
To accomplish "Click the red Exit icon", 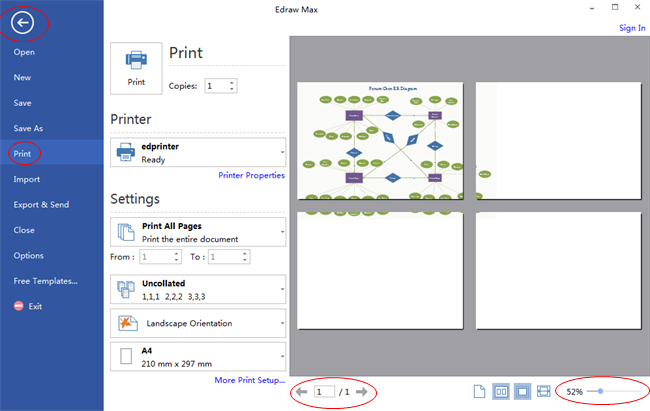I will click(19, 306).
